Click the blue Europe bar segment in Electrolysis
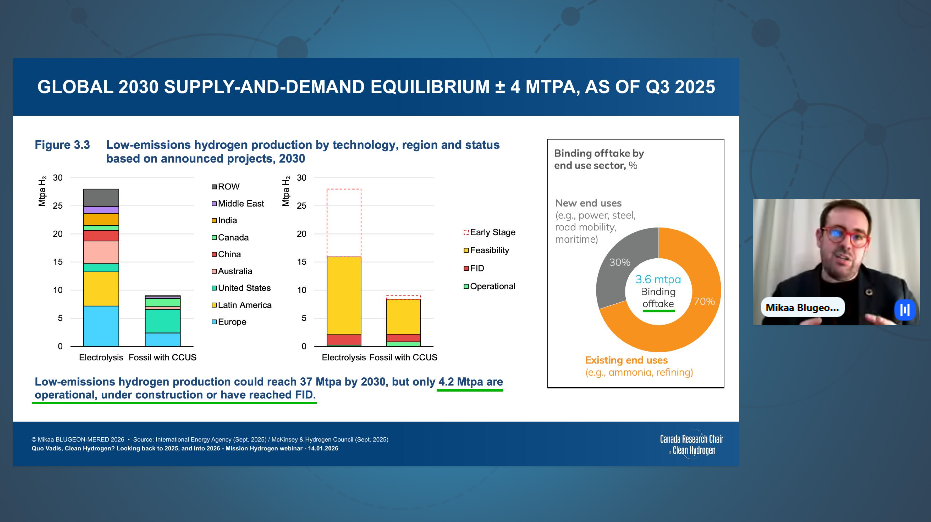 (100, 325)
